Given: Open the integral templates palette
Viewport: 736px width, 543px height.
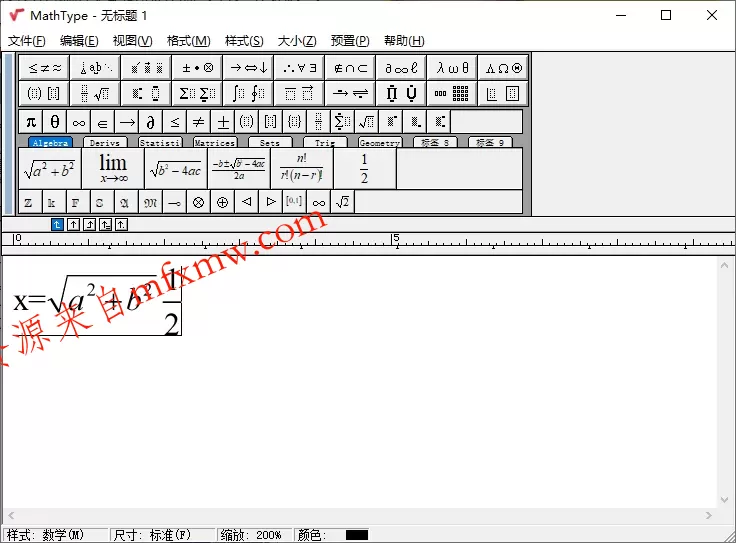Looking at the screenshot, I should 248,93.
